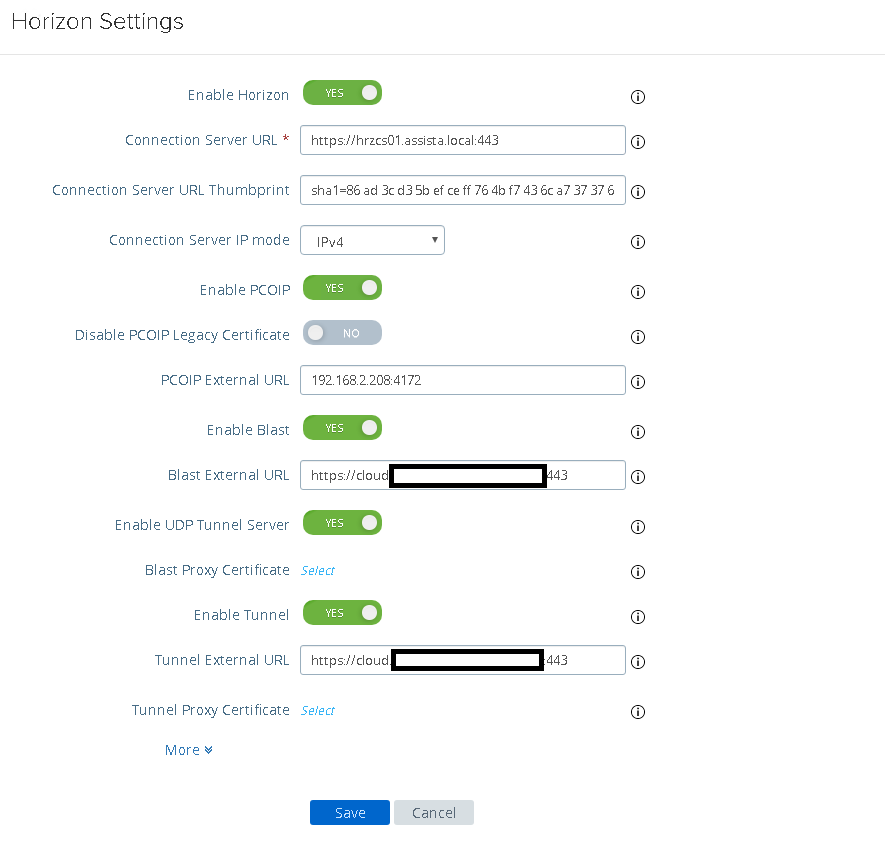
Task: Show info for Tunnel Proxy Certificate
Action: 637,712
